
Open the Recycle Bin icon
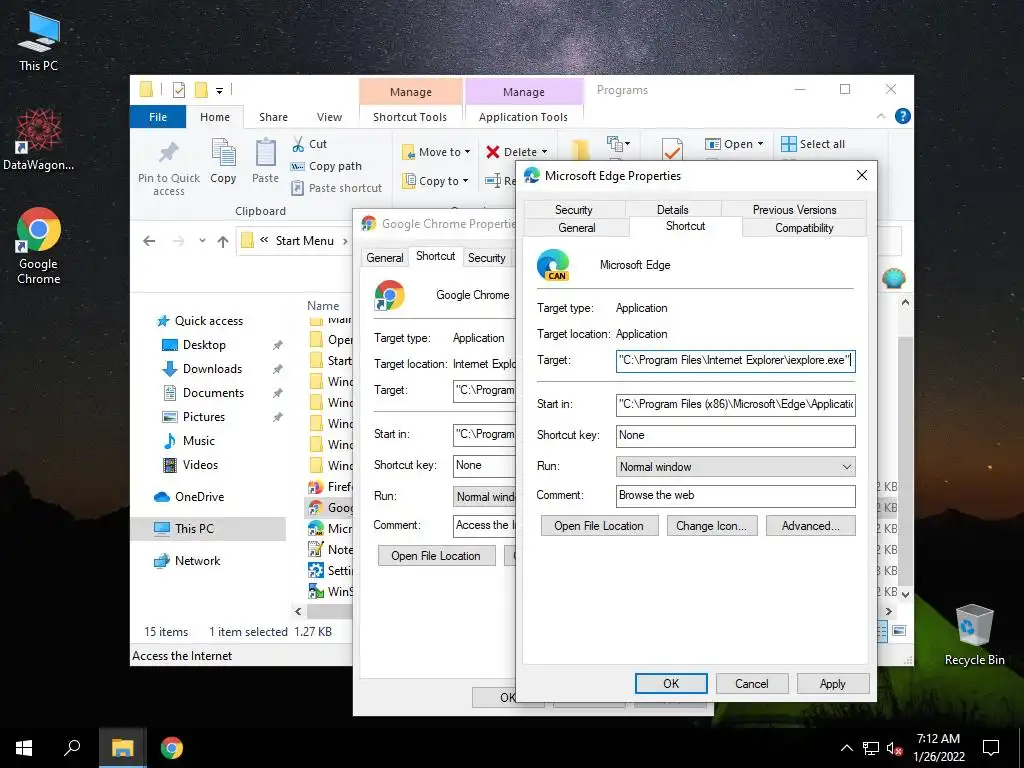(974, 635)
